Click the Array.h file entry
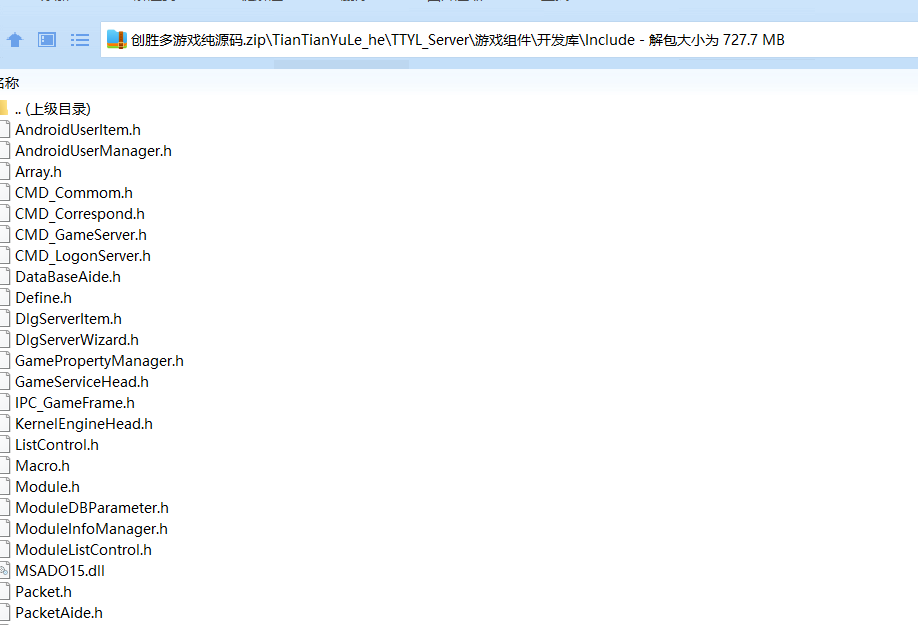 [x=38, y=172]
